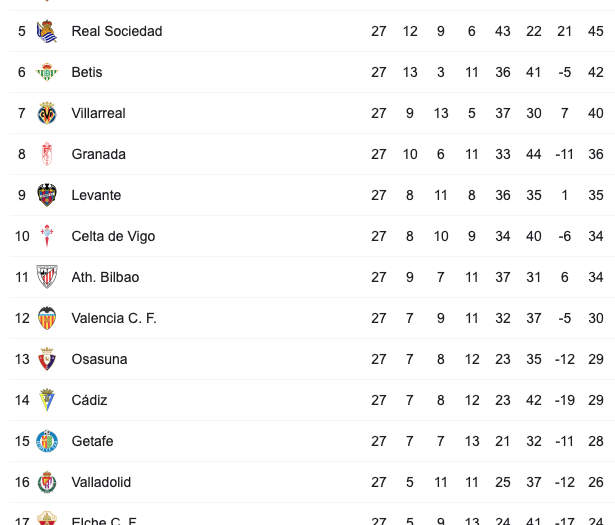Click Real Sociedad's 45 points value

(x=596, y=31)
